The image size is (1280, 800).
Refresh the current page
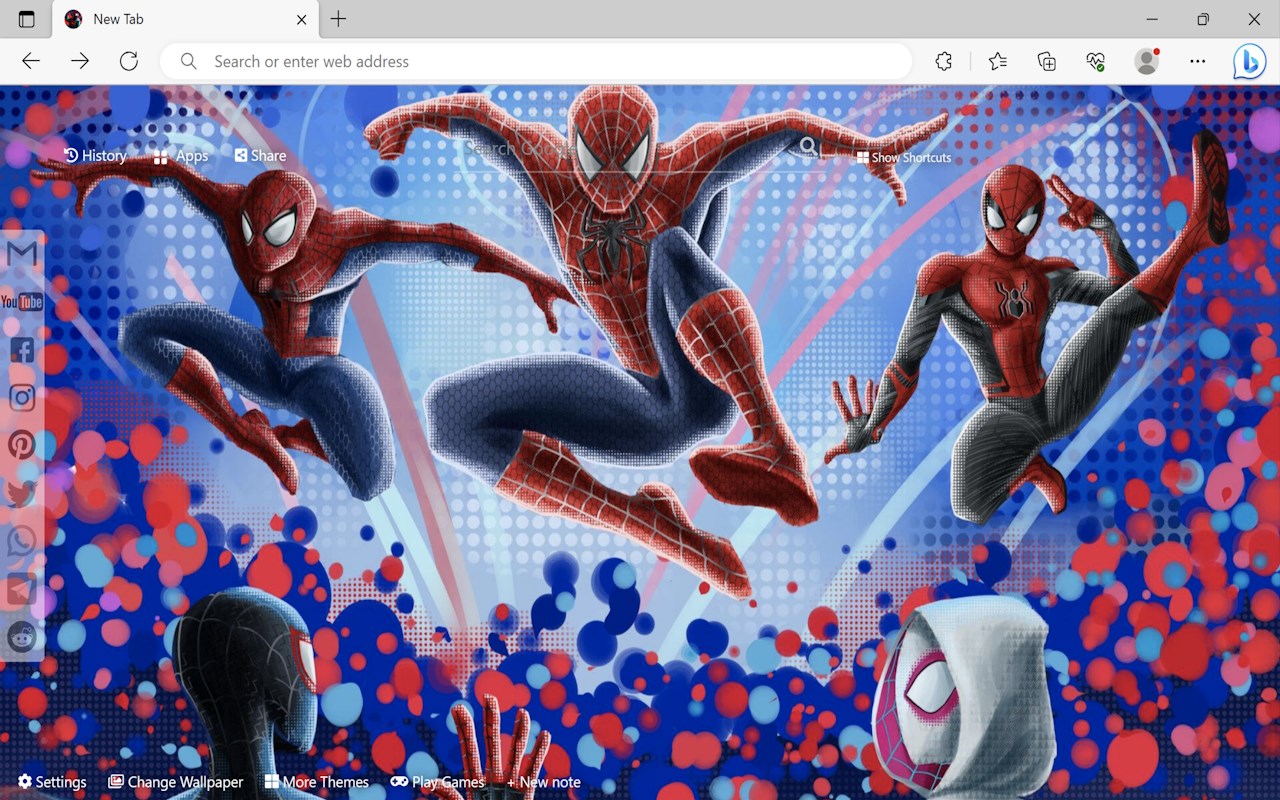129,61
